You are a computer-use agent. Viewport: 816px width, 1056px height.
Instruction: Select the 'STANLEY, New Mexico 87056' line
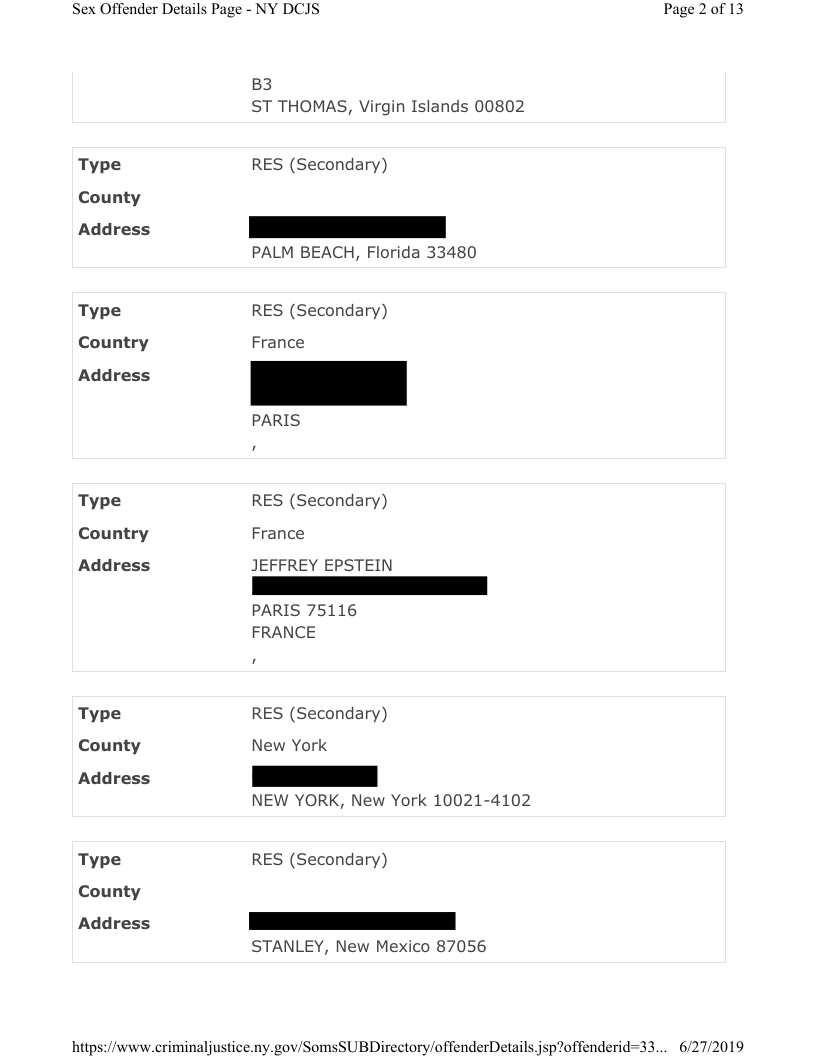tap(368, 946)
